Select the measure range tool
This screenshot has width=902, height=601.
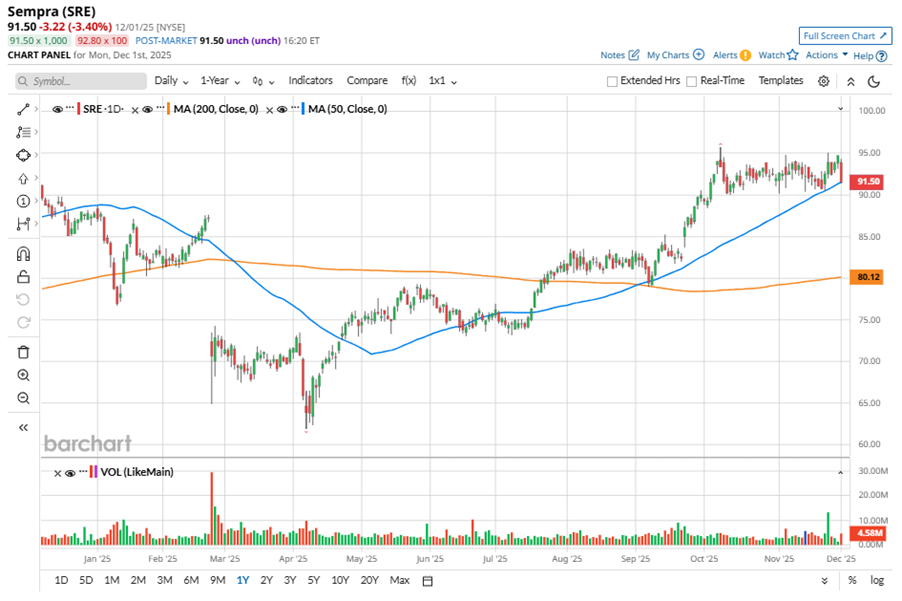(x=23, y=224)
